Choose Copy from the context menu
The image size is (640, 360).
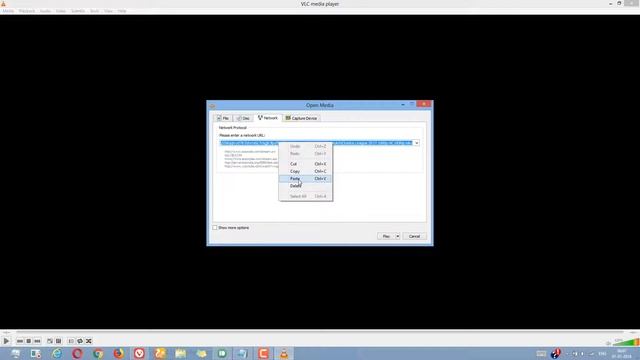pyautogui.click(x=305, y=171)
